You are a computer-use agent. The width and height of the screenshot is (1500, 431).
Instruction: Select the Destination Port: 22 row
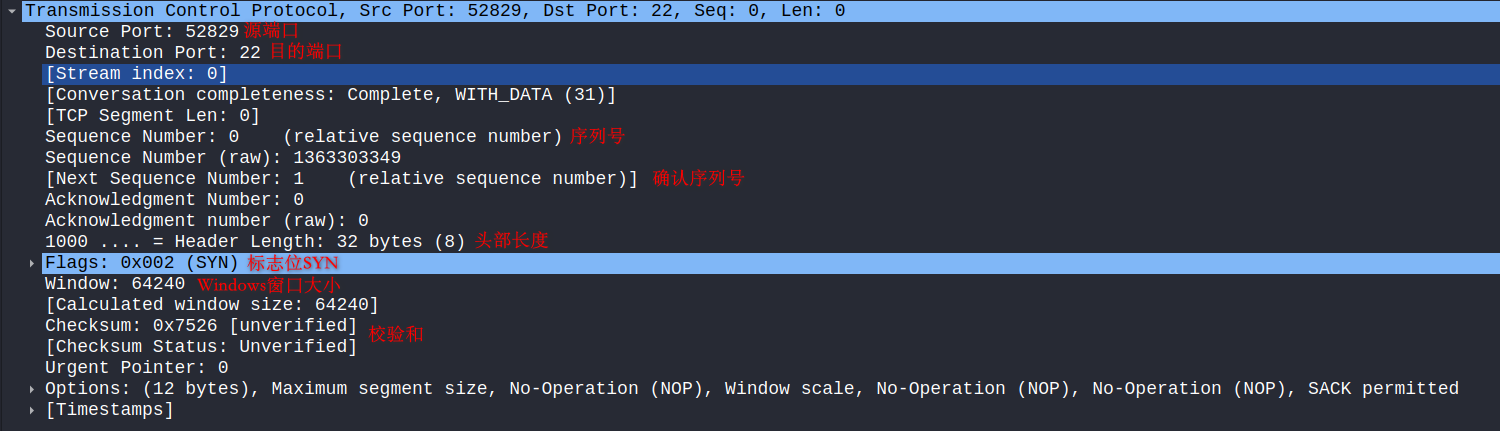click(153, 53)
